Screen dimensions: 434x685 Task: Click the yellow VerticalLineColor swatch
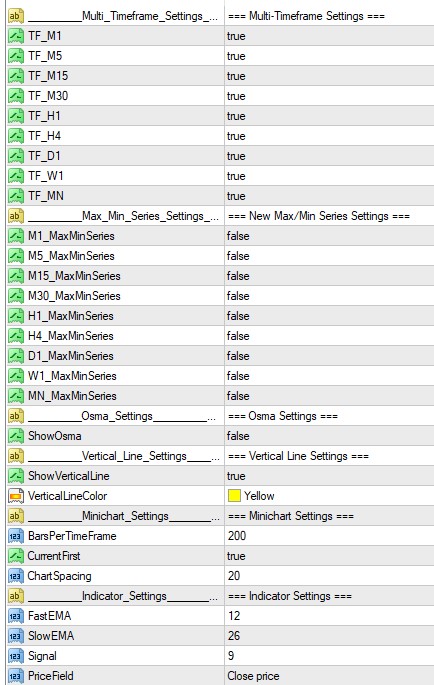coord(234,496)
